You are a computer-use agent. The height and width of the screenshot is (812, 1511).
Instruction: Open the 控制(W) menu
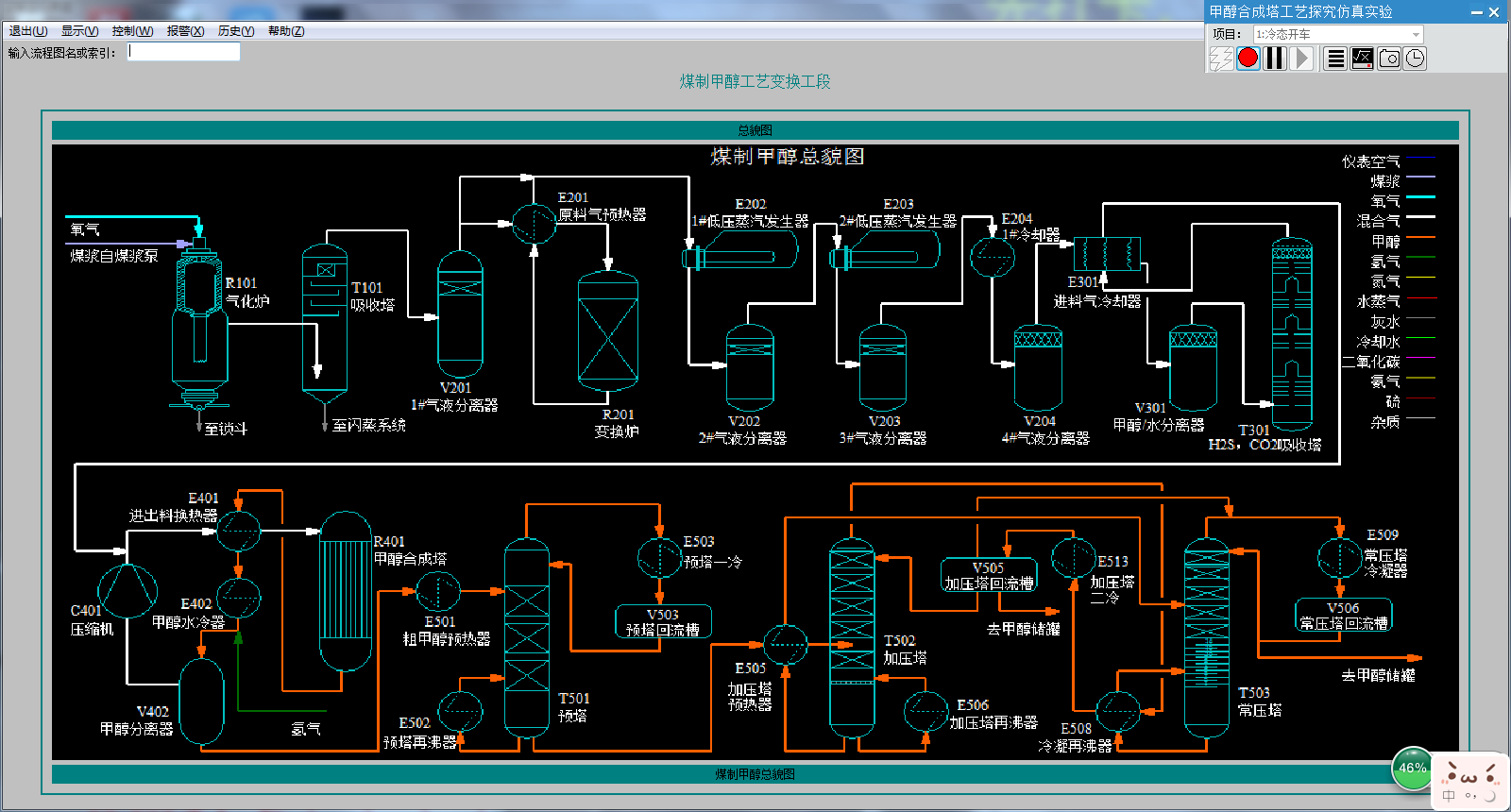coord(132,31)
